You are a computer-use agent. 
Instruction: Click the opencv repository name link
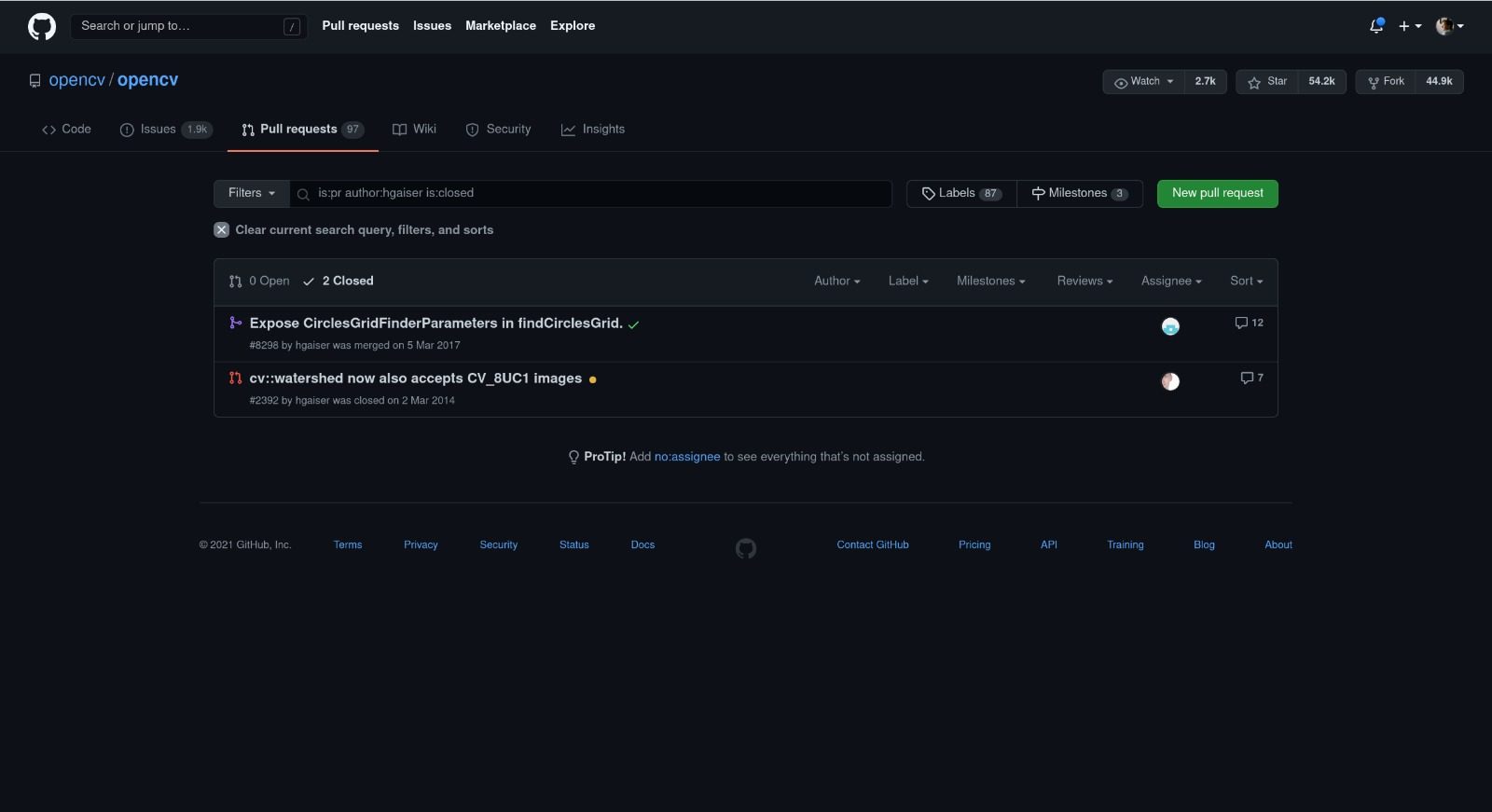click(x=147, y=80)
